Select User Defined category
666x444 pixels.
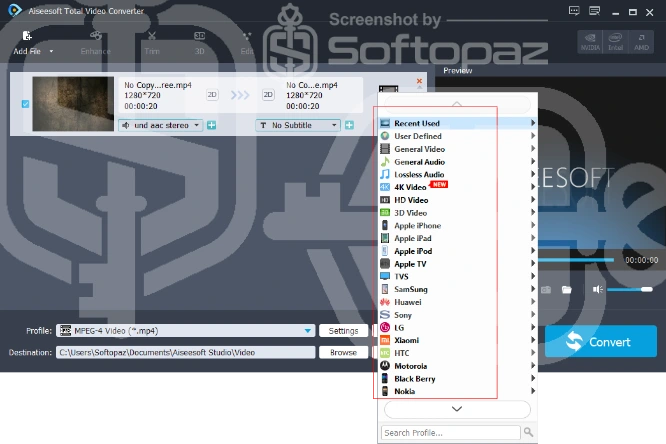(x=457, y=136)
